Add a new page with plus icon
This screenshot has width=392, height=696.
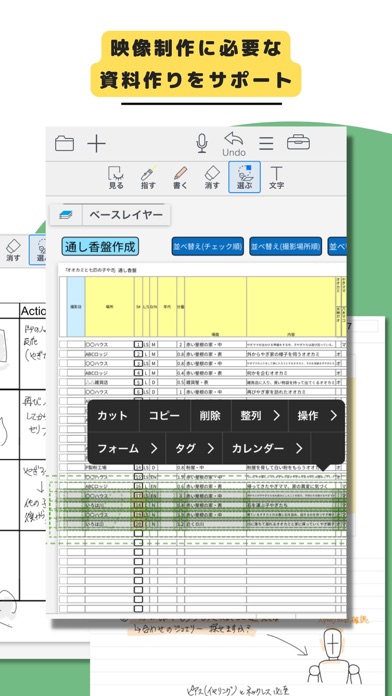coord(96,144)
